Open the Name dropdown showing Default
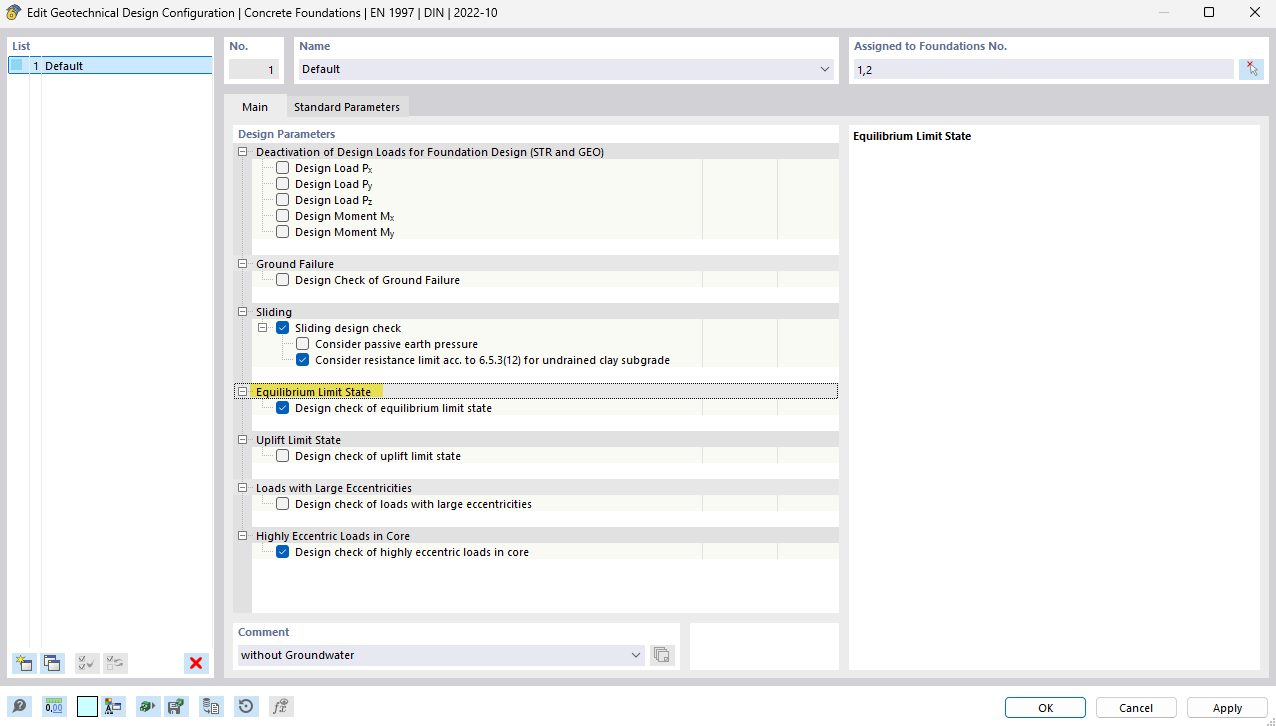1276x726 pixels. coord(825,69)
